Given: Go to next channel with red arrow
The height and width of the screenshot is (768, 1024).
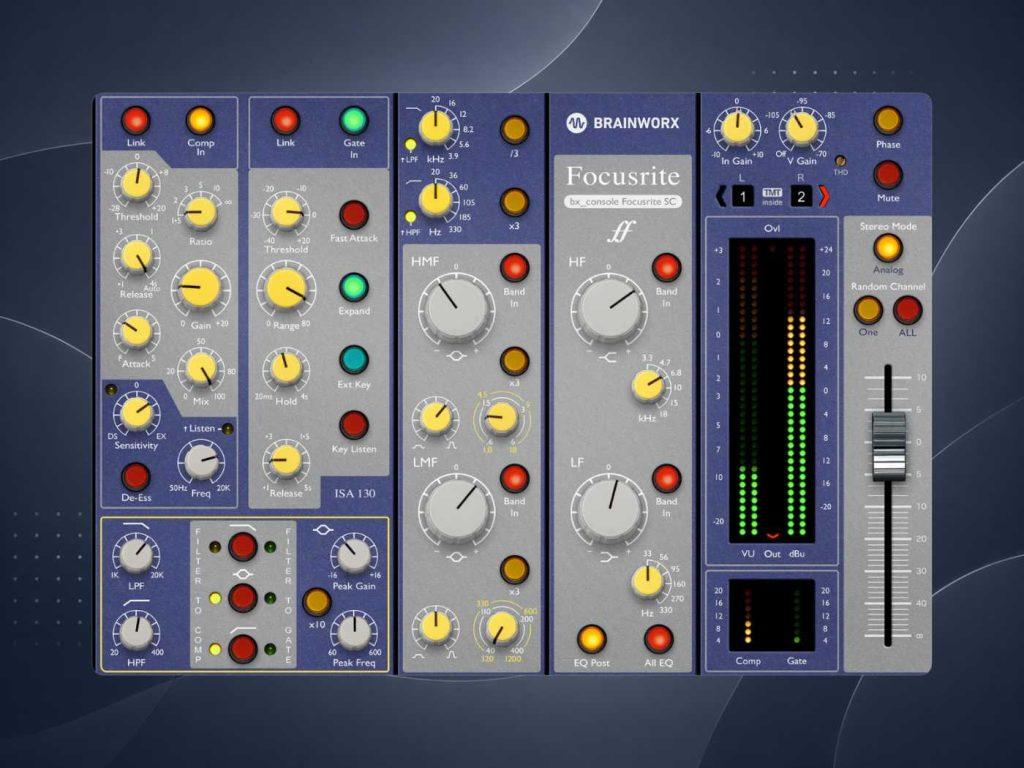Looking at the screenshot, I should click(823, 196).
